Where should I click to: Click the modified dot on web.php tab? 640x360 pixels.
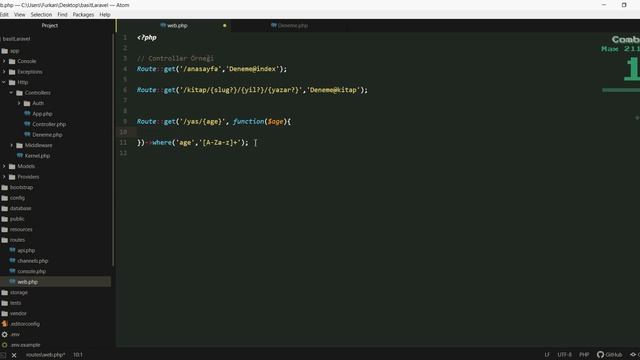[224, 26]
